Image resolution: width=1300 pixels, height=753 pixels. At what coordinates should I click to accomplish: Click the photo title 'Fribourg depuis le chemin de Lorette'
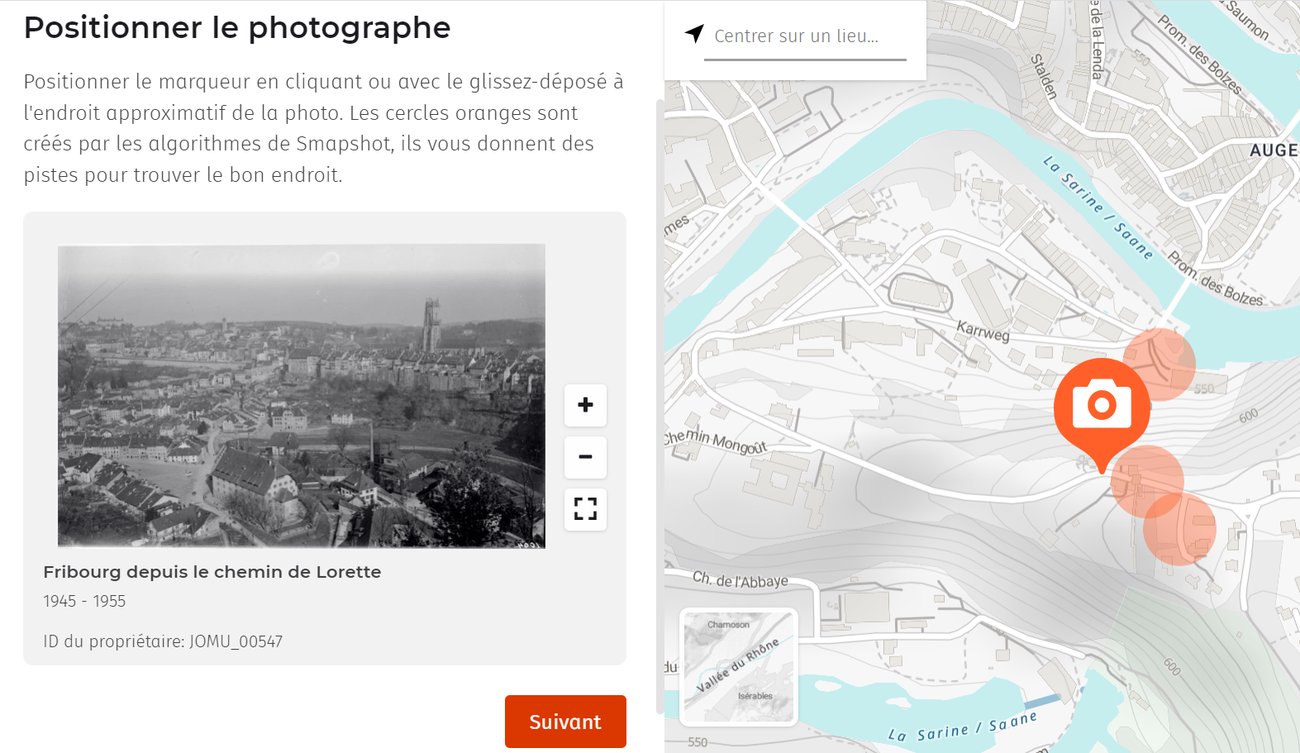tap(212, 572)
